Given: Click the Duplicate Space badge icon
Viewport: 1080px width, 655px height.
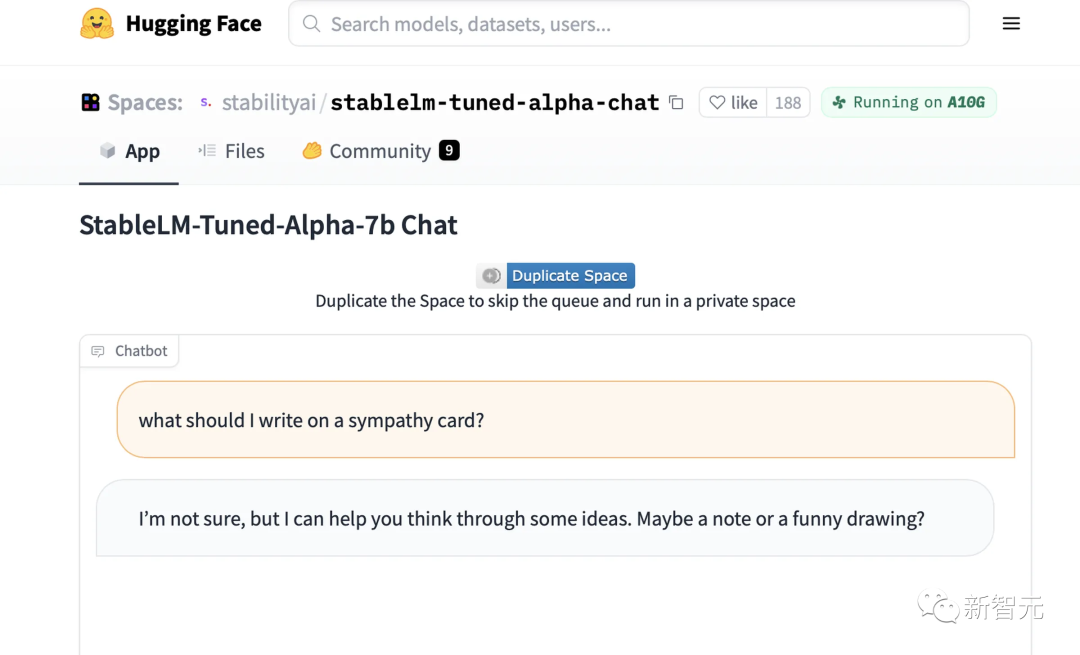Looking at the screenshot, I should pos(491,276).
